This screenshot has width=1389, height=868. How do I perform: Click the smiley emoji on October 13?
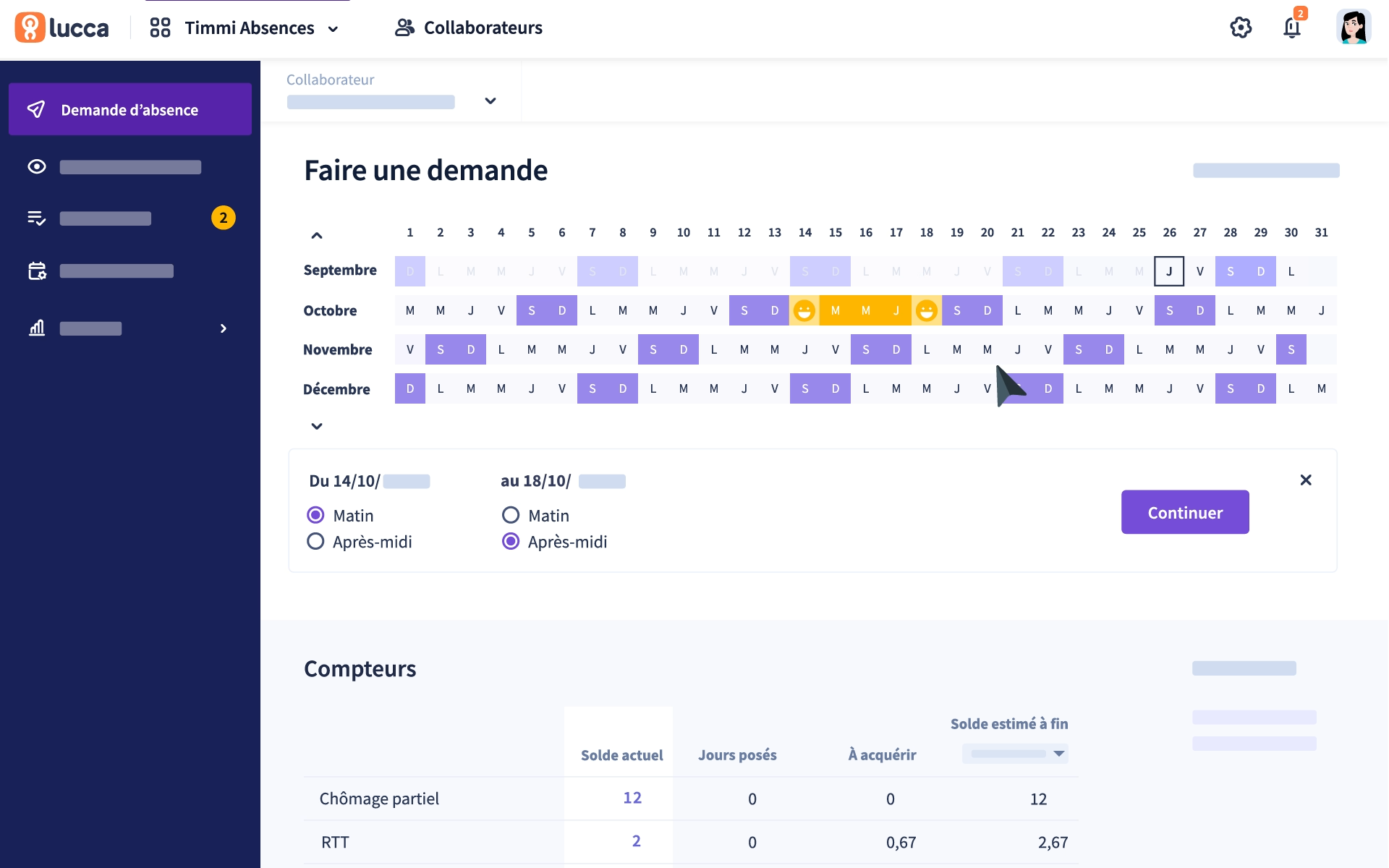804,310
